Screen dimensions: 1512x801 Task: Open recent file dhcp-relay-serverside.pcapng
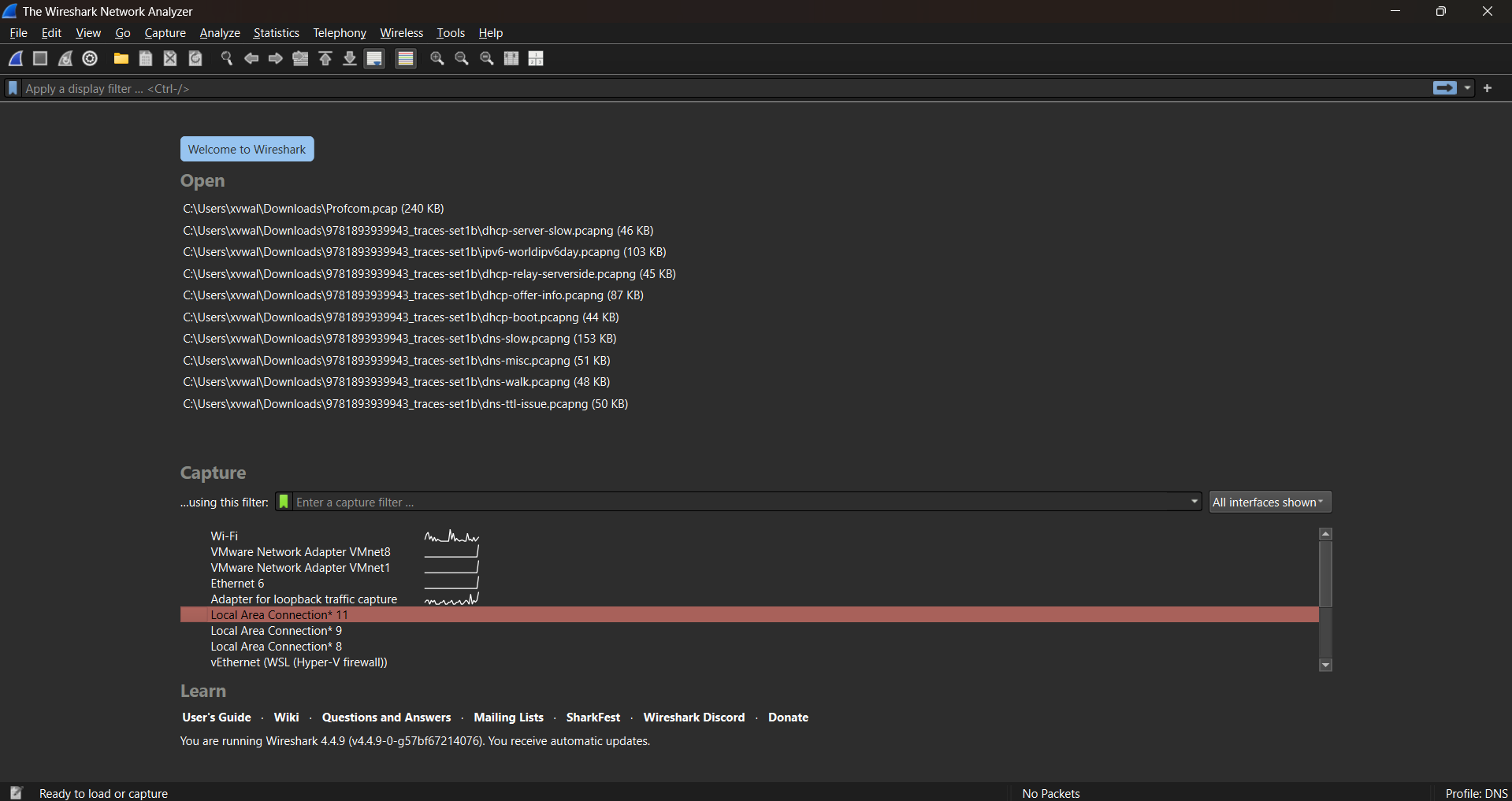(x=429, y=274)
